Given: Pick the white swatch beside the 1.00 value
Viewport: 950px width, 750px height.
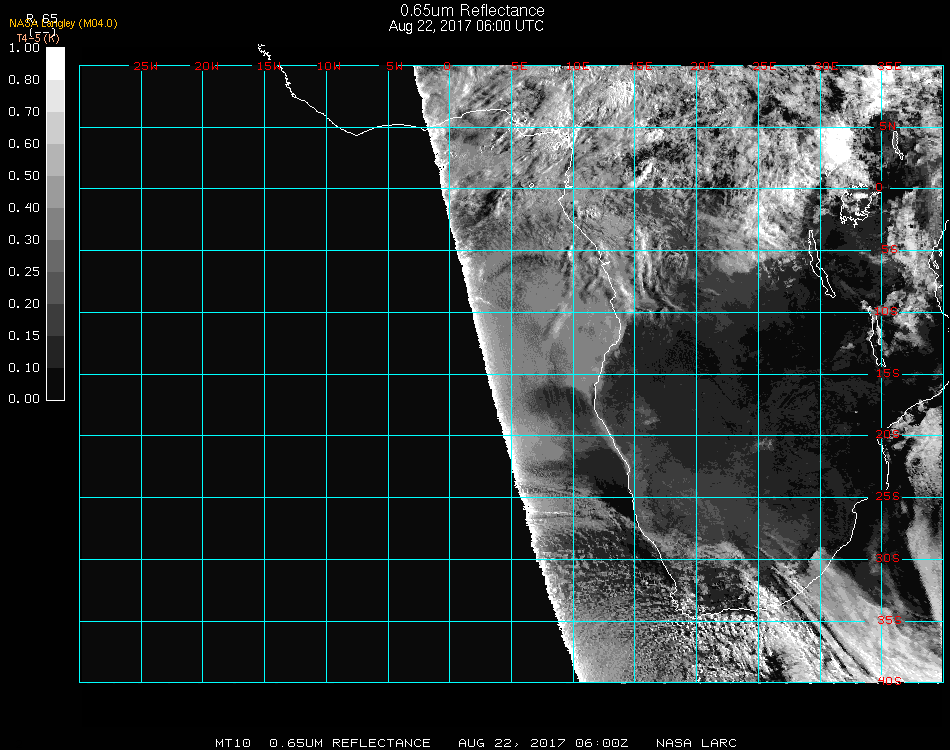Looking at the screenshot, I should coord(55,63).
